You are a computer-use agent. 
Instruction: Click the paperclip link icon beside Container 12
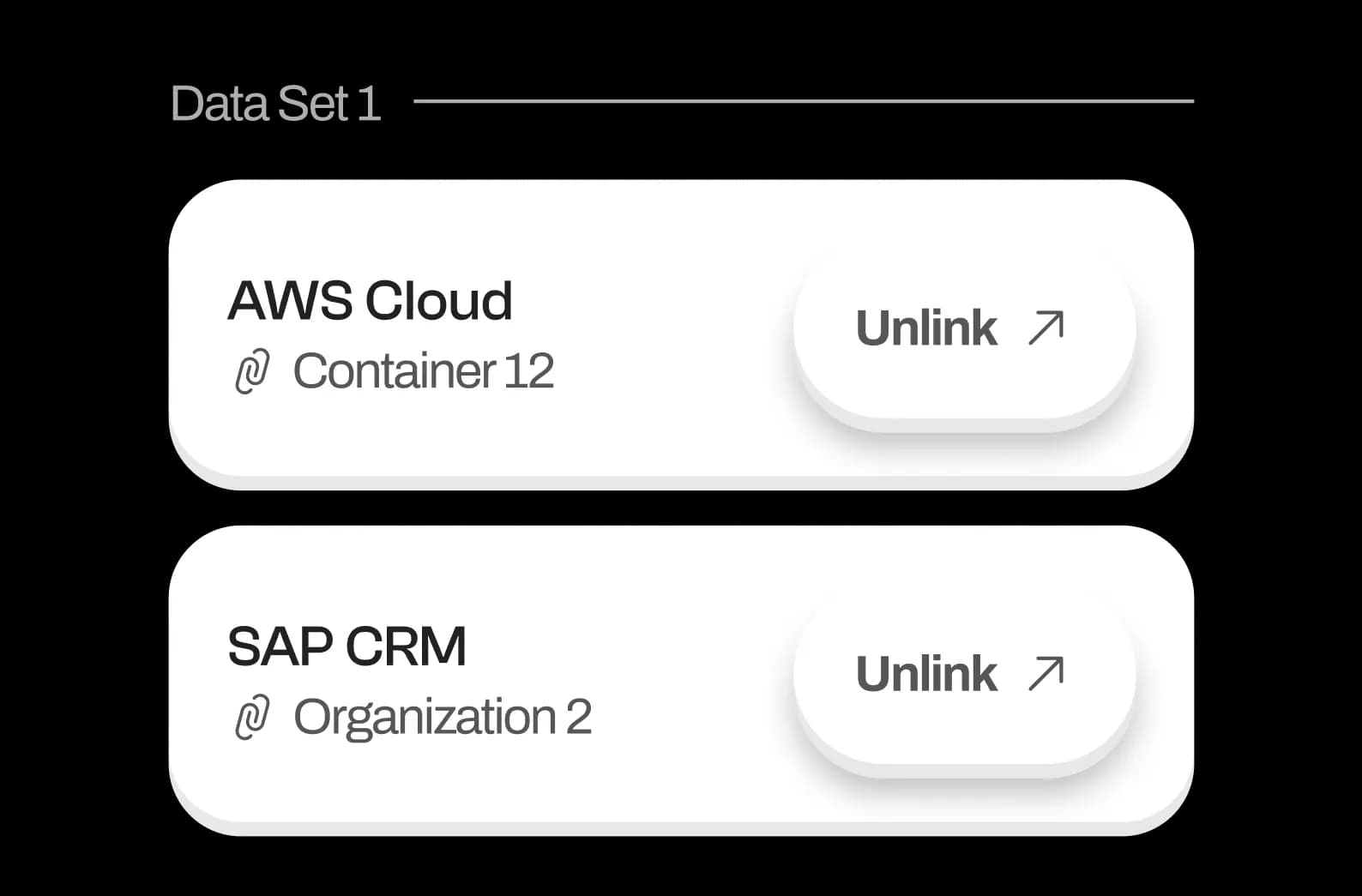point(252,371)
